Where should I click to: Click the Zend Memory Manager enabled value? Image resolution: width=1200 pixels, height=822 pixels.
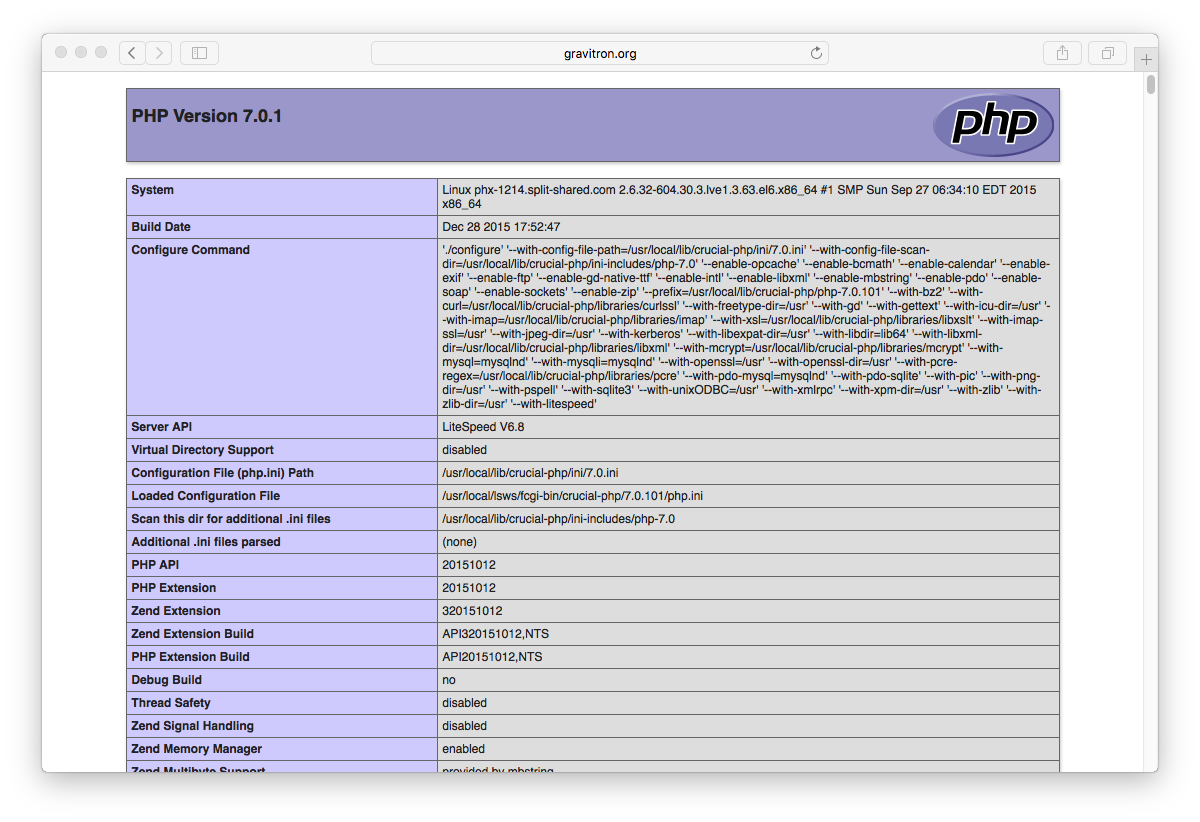(463, 749)
